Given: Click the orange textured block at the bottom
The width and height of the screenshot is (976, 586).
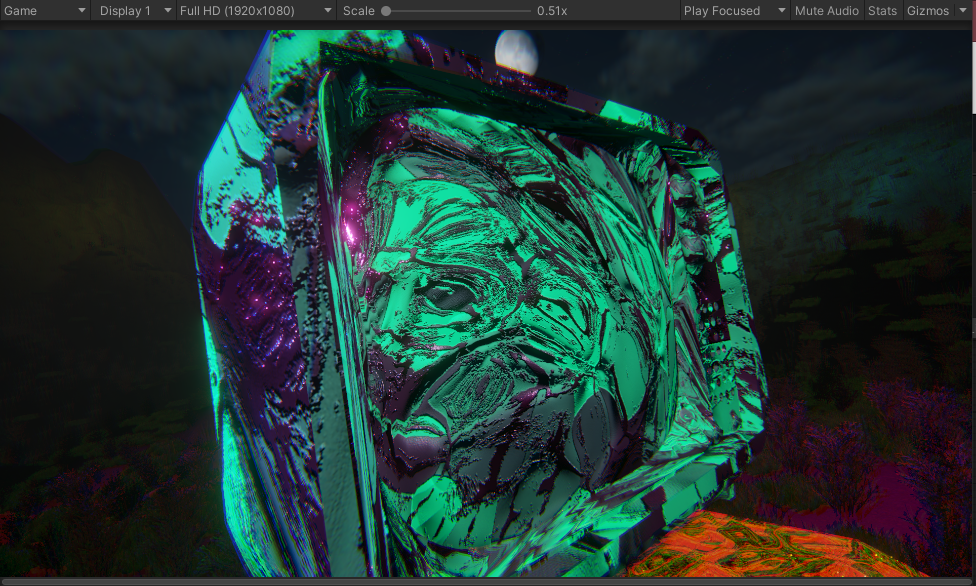Looking at the screenshot, I should click(x=770, y=548).
